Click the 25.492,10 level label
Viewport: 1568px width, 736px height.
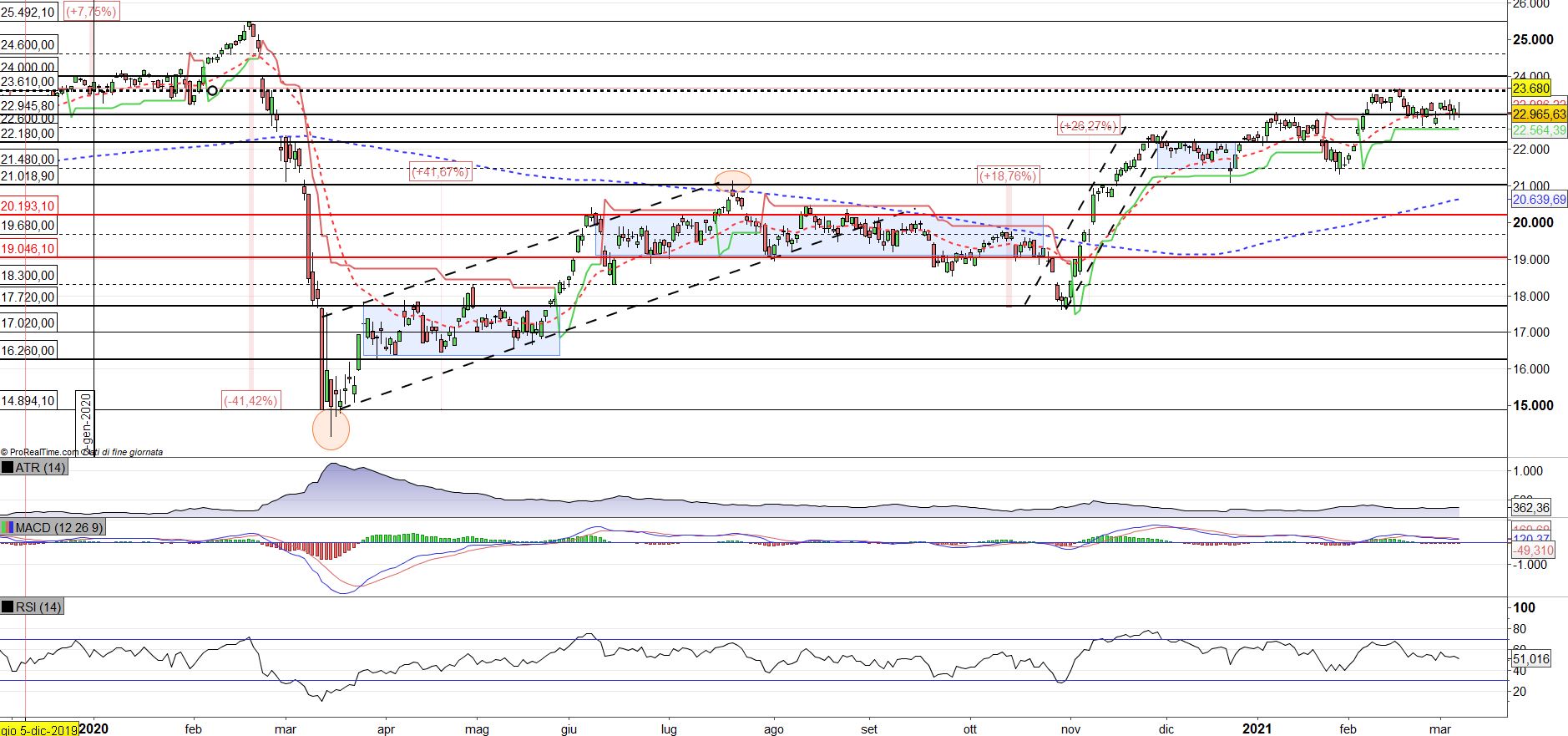29,12
